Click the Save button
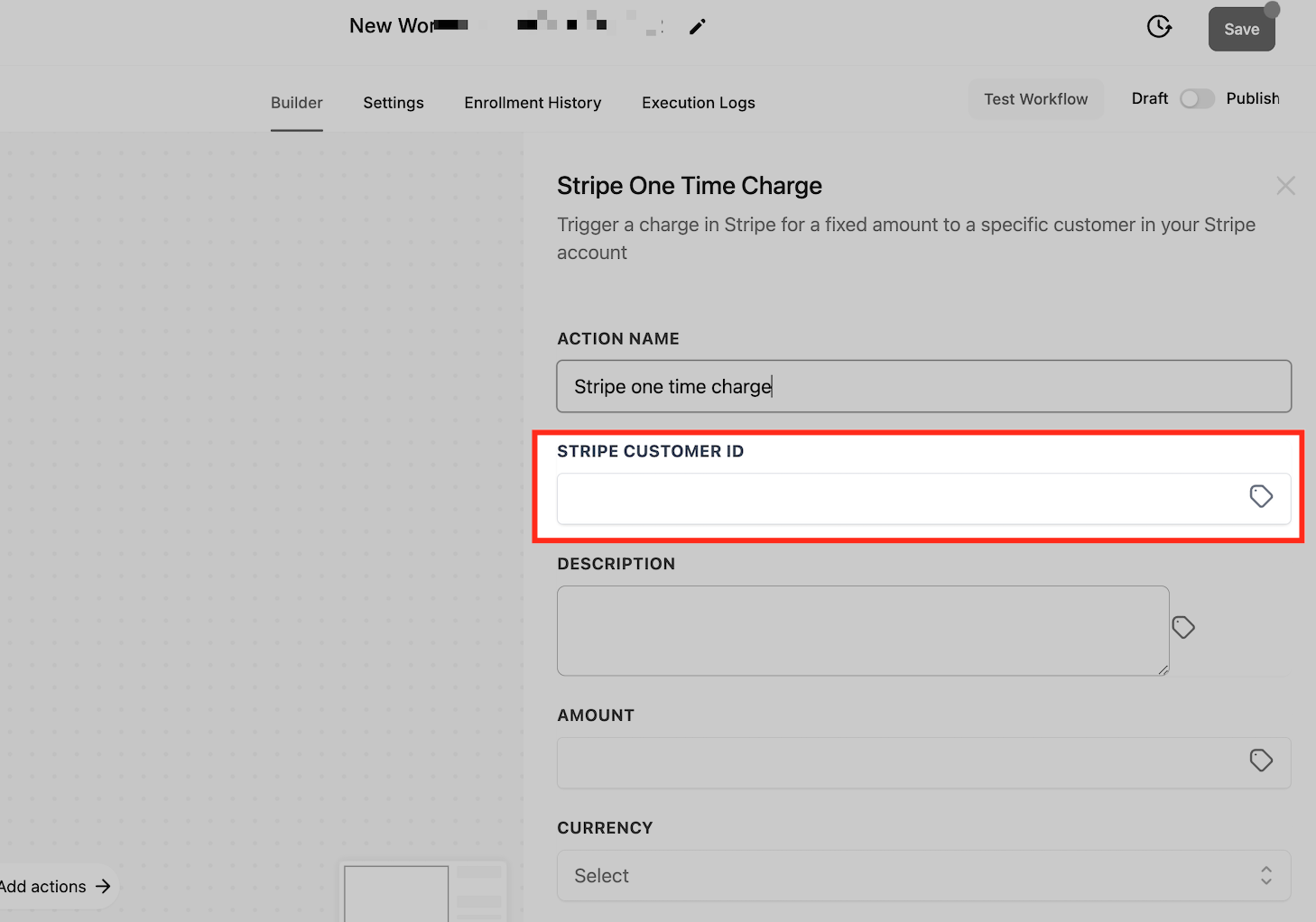1316x922 pixels. coord(1241,29)
